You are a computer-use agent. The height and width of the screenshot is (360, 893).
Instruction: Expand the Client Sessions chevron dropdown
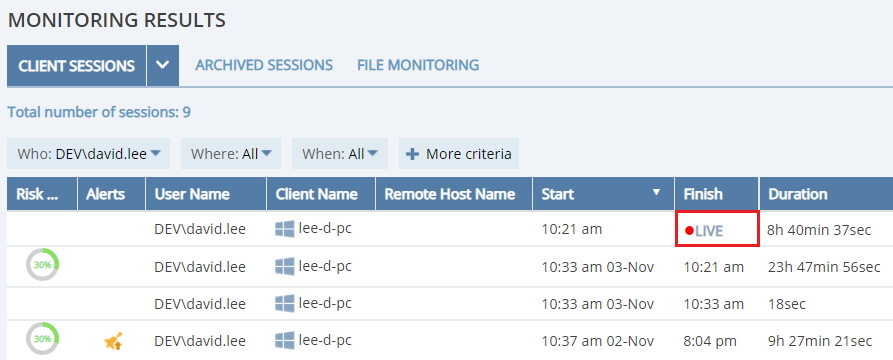pyautogui.click(x=163, y=66)
